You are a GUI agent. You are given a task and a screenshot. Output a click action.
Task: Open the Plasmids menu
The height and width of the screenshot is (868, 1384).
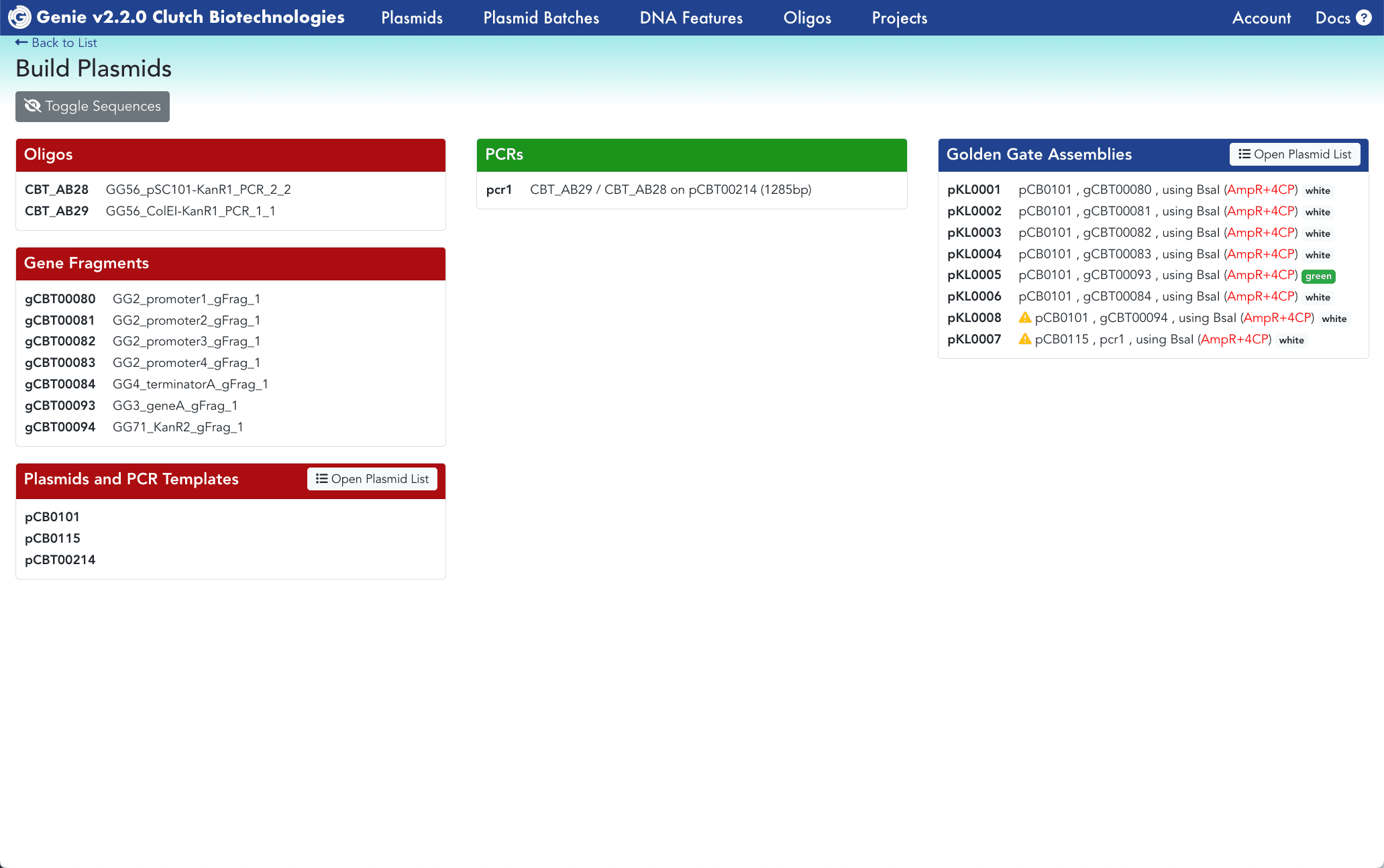(411, 18)
